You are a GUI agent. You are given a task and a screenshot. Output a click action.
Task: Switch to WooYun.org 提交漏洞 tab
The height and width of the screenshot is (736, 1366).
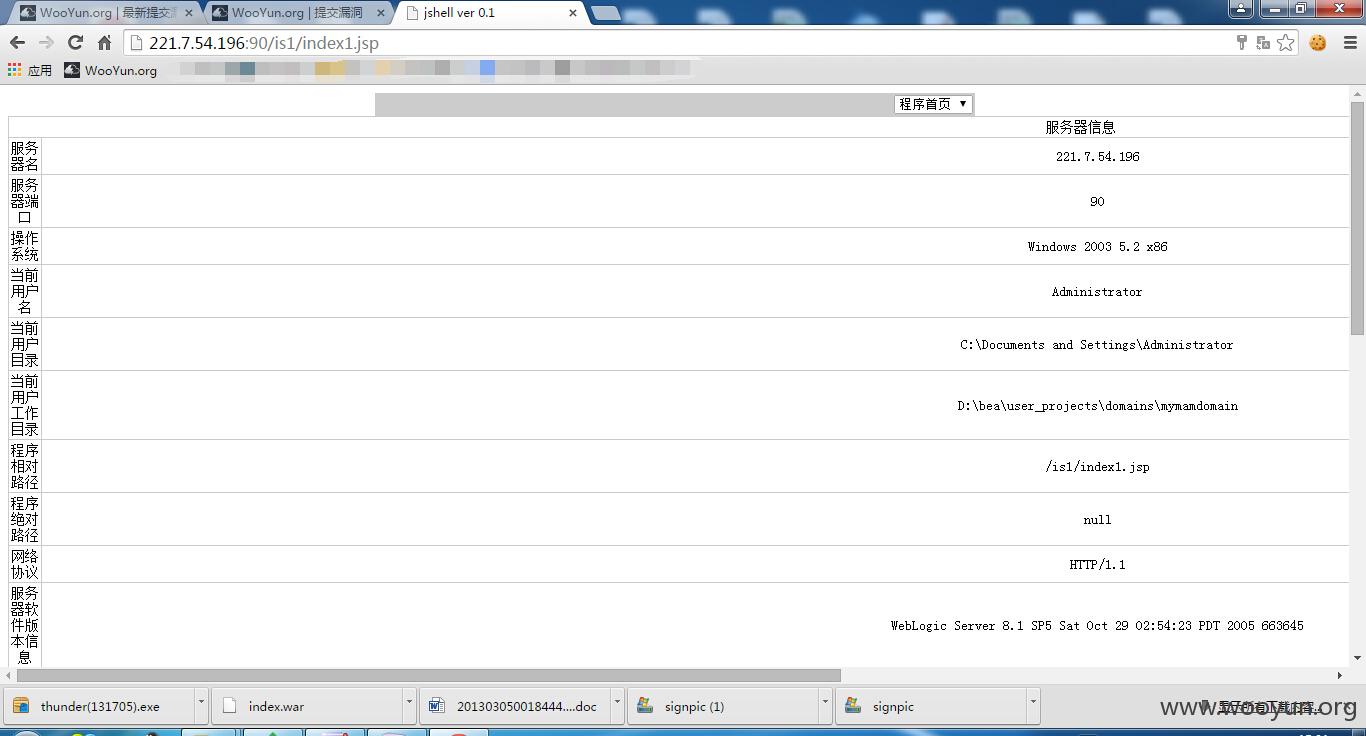click(297, 13)
